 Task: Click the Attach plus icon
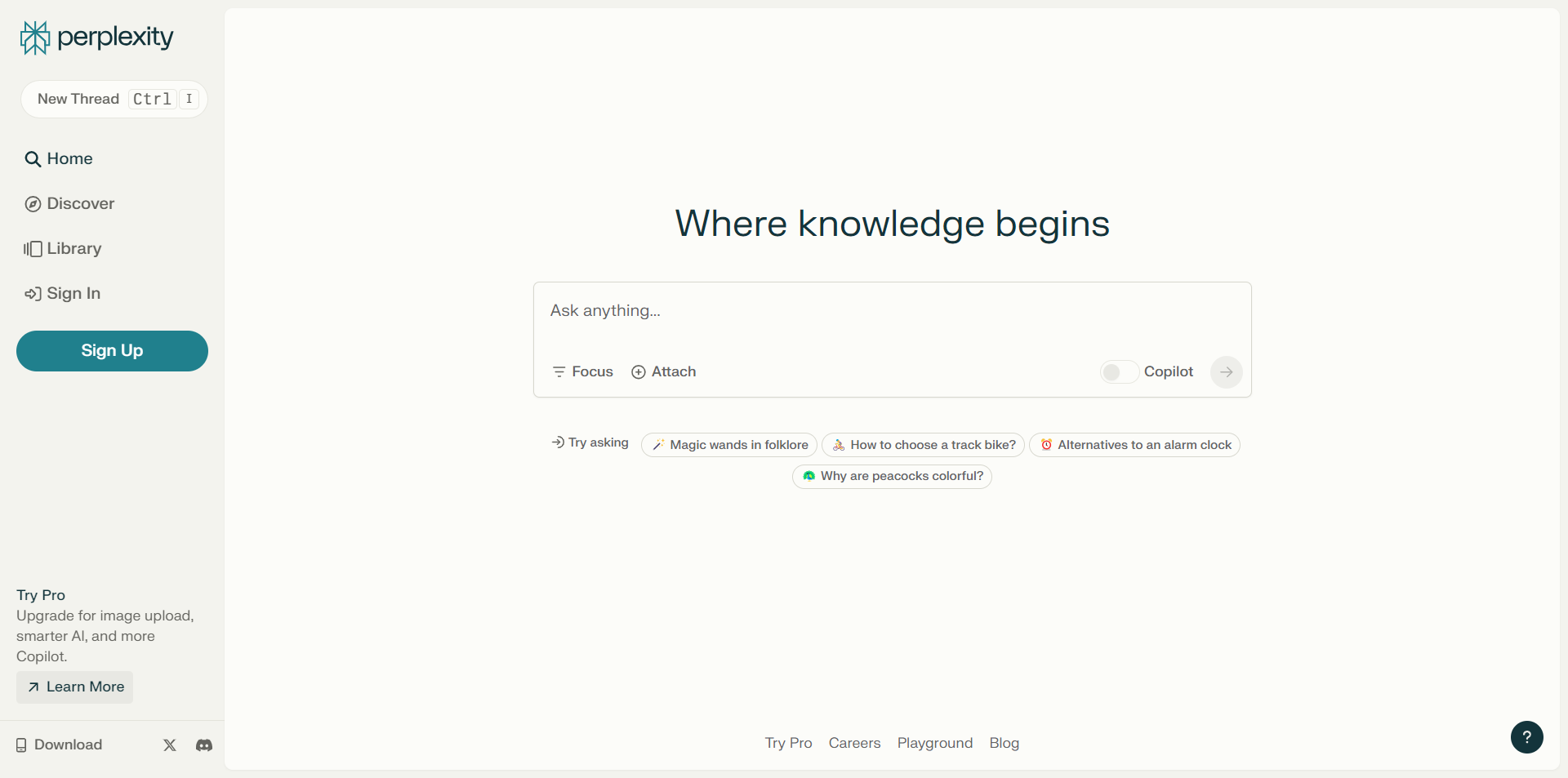click(x=639, y=372)
